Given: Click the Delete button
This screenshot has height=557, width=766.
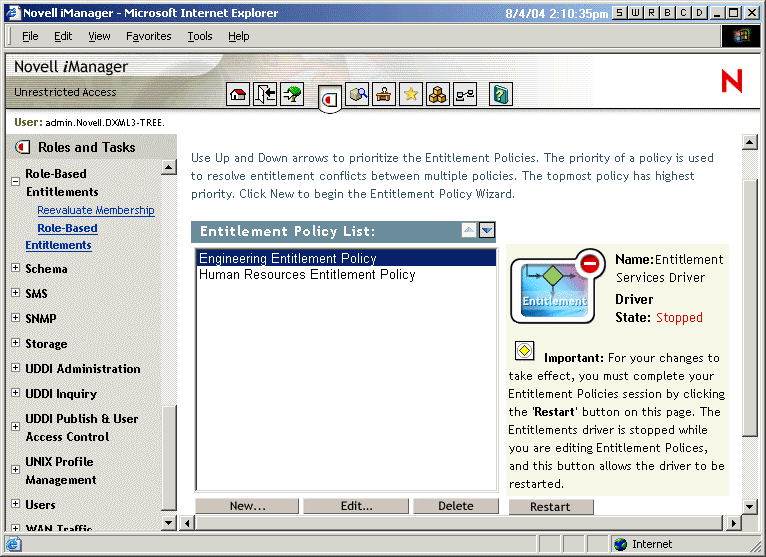Looking at the screenshot, I should pos(456,506).
